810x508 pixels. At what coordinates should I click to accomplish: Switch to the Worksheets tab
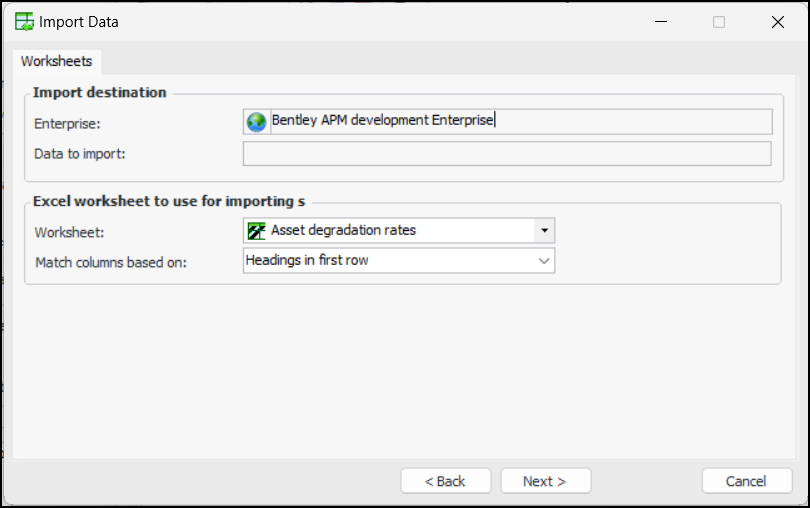(x=56, y=61)
